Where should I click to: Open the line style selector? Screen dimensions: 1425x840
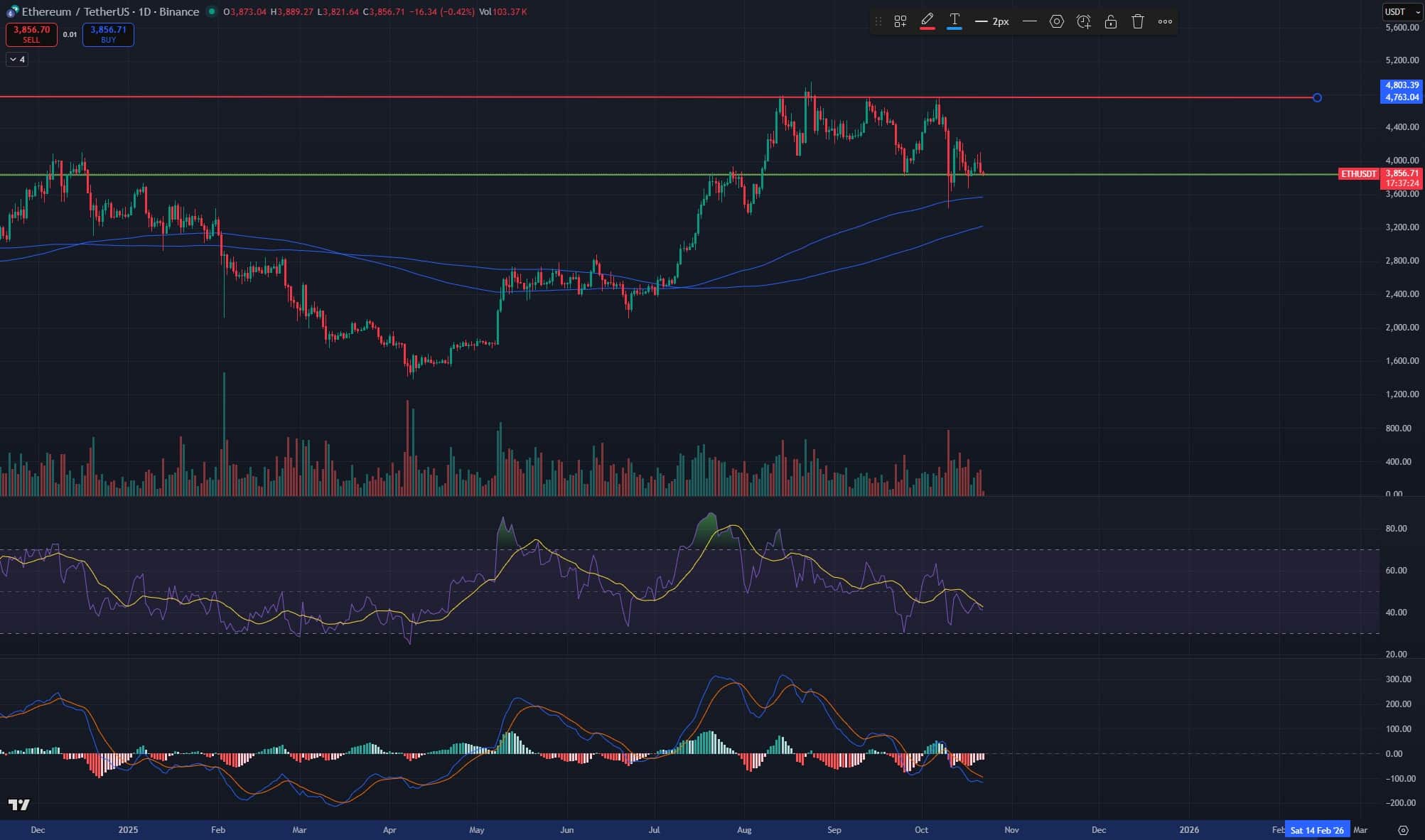coord(1029,21)
